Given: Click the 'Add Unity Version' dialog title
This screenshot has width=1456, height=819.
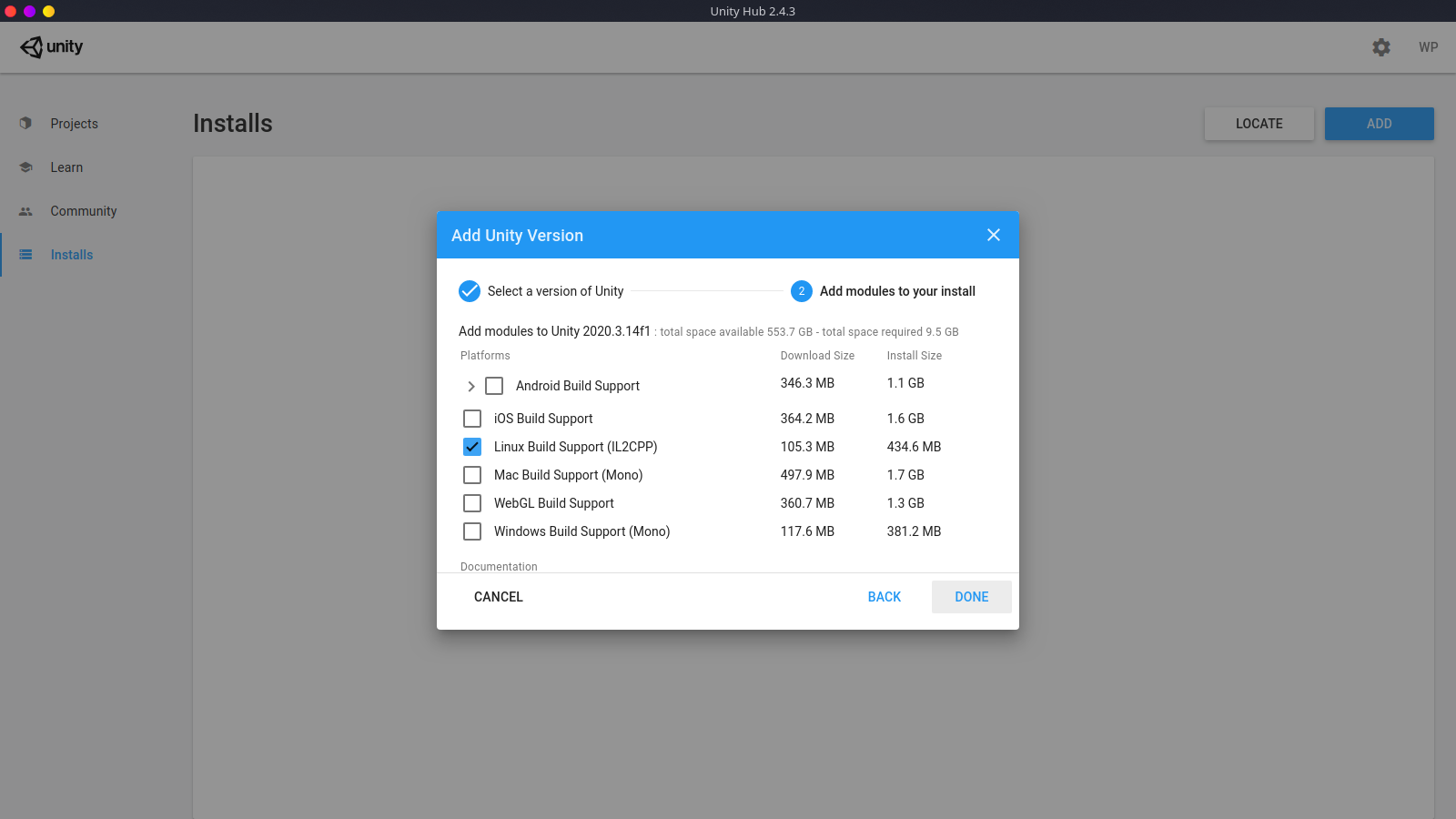Looking at the screenshot, I should click(x=517, y=236).
